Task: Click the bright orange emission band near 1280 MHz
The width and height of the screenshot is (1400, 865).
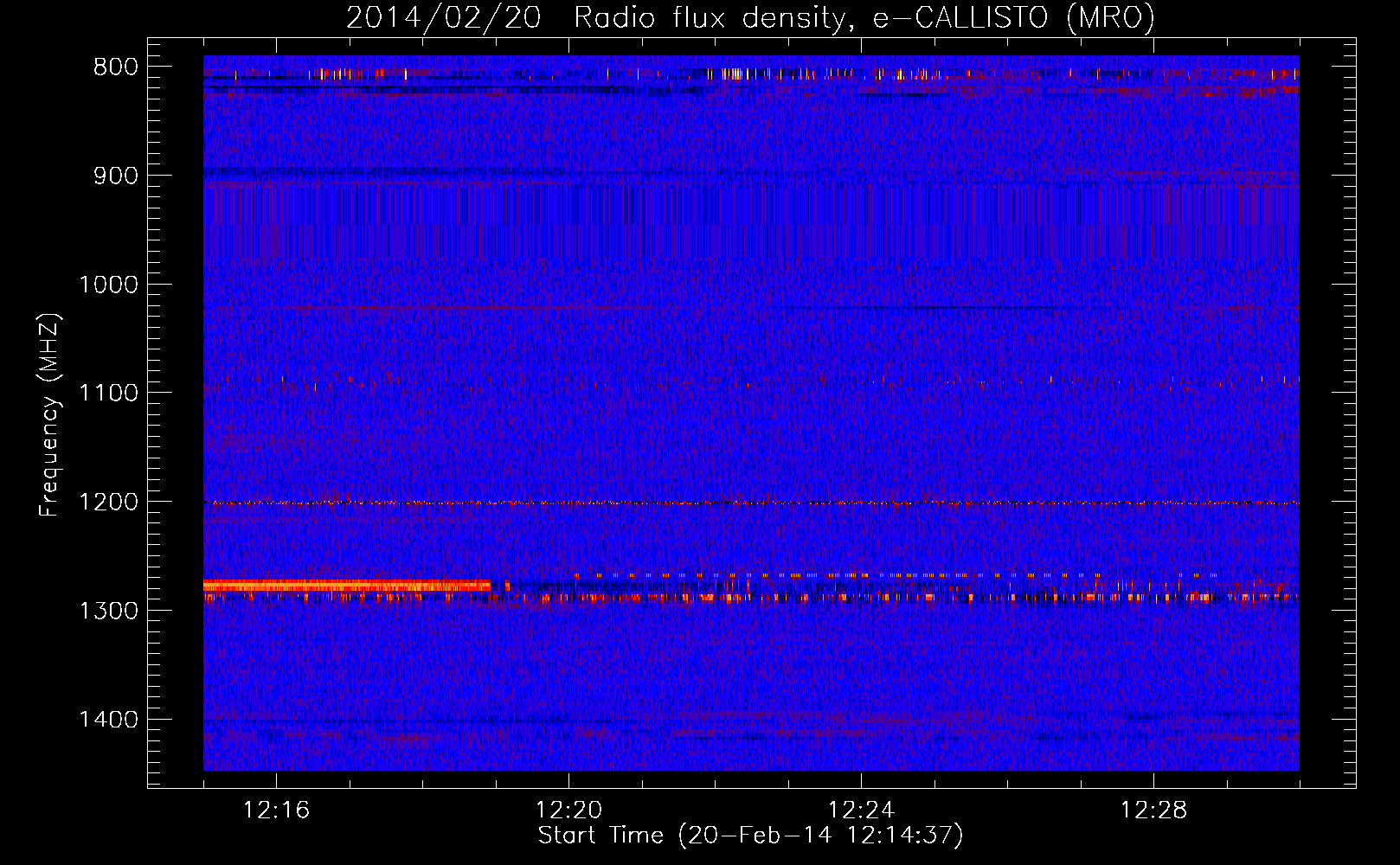Action: click(346, 586)
